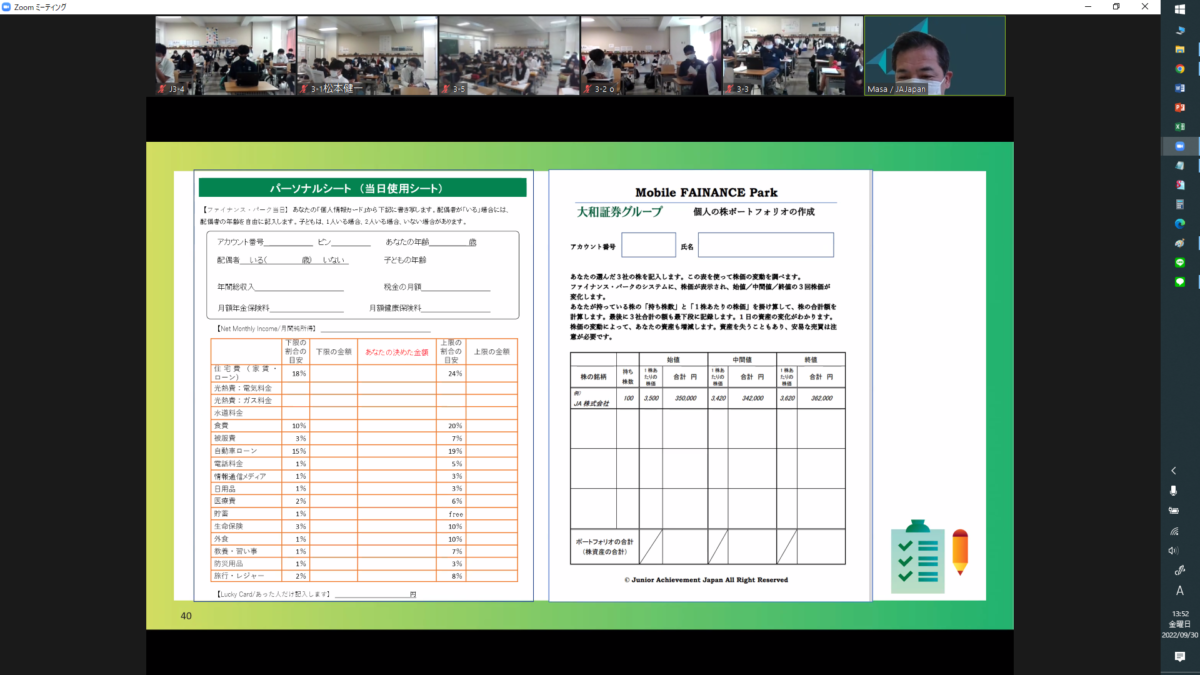Screen dimensions: 1200x675
Task: Switch to Excel in the taskbar
Action: pos(1180,127)
